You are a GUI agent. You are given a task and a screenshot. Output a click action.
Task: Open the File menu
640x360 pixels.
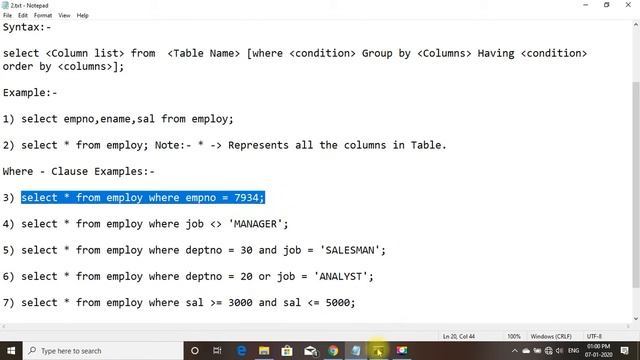click(x=7, y=16)
